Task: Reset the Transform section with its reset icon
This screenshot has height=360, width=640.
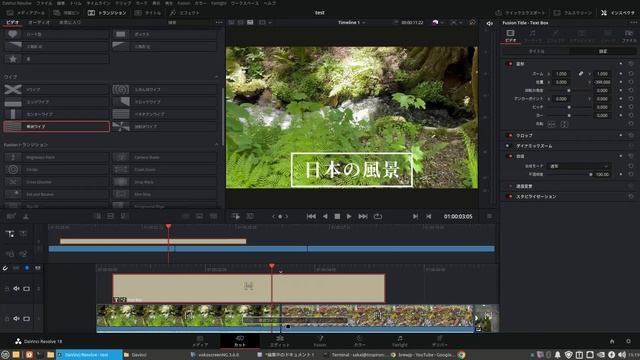Action: click(x=631, y=64)
